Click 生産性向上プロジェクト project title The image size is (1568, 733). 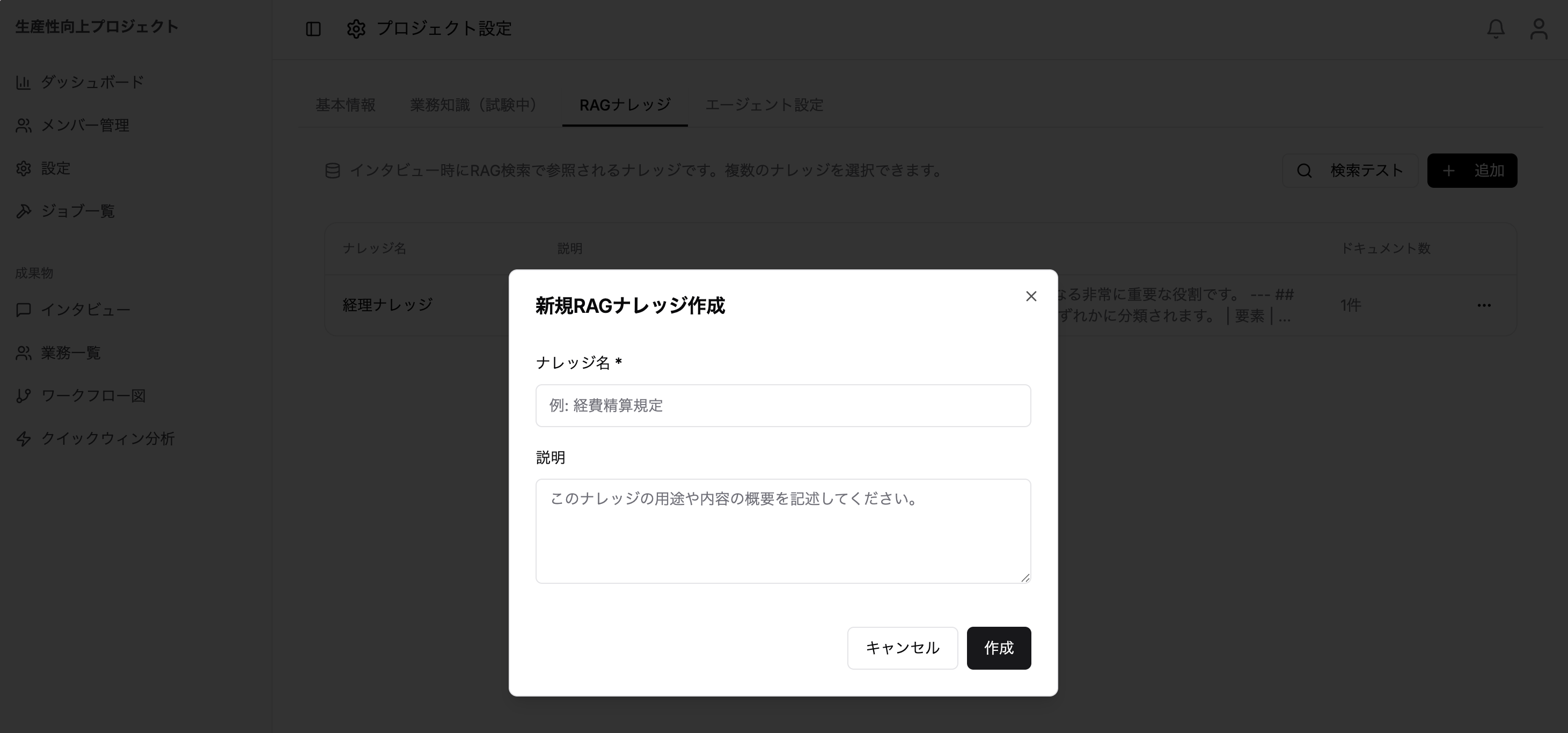pos(97,27)
